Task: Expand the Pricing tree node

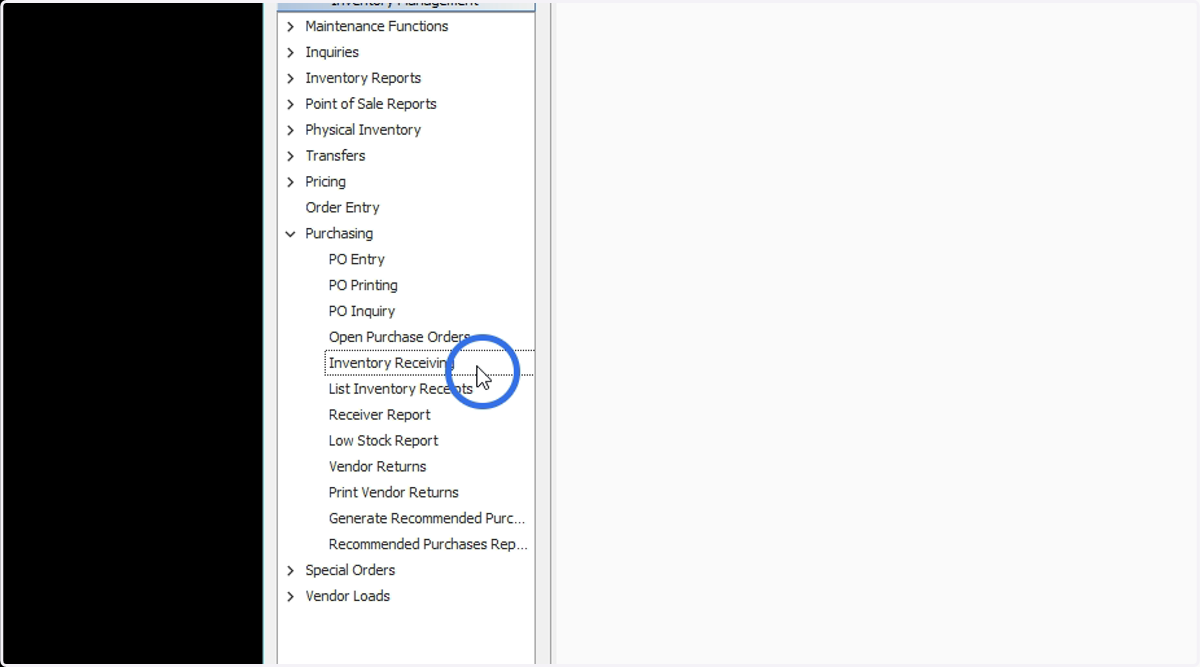Action: click(291, 182)
